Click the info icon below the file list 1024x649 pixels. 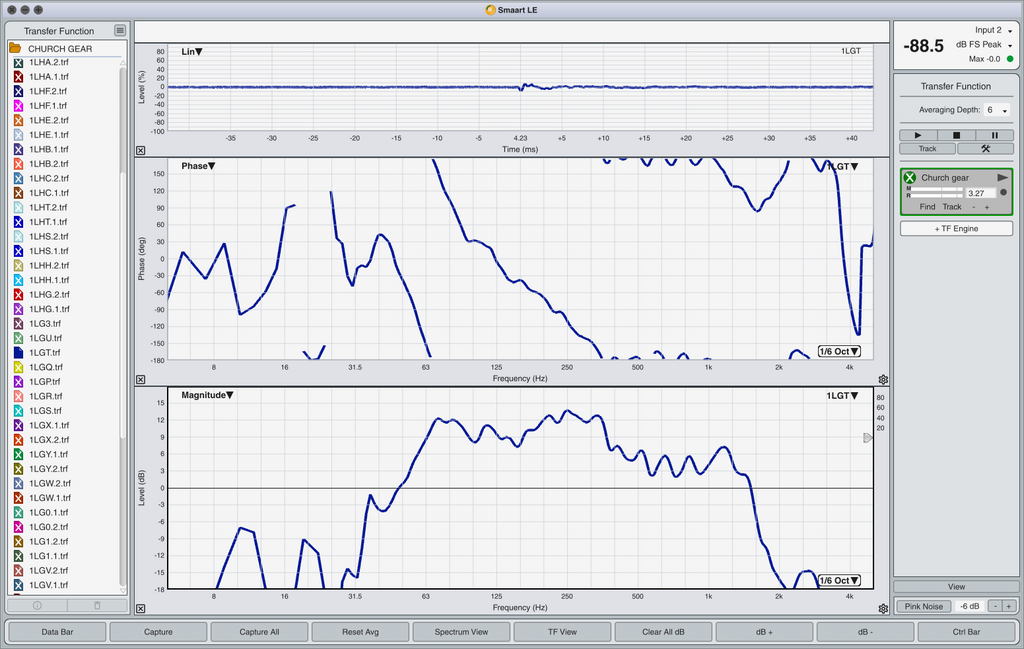click(37, 606)
